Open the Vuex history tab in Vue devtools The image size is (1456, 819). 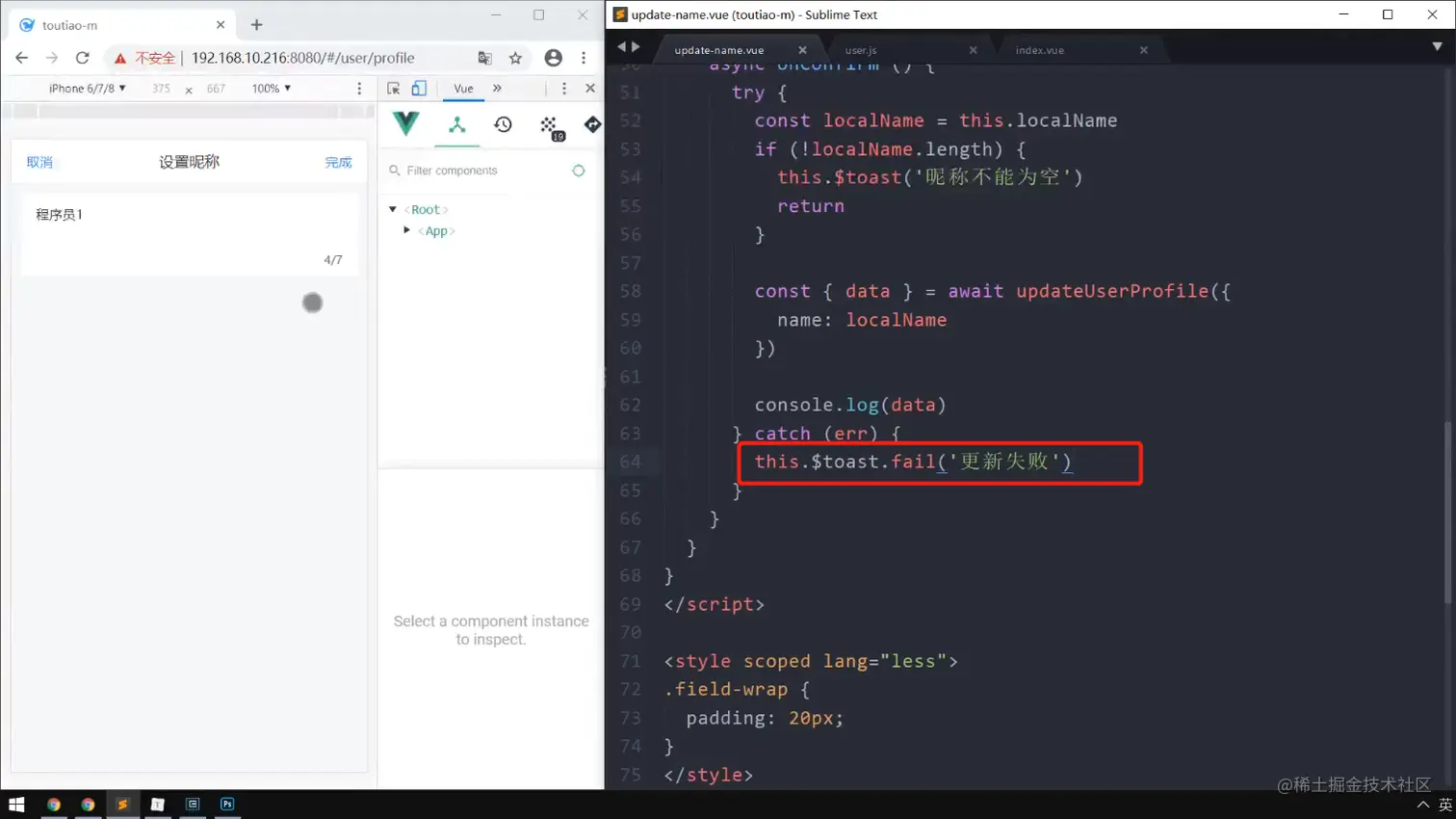tap(503, 125)
